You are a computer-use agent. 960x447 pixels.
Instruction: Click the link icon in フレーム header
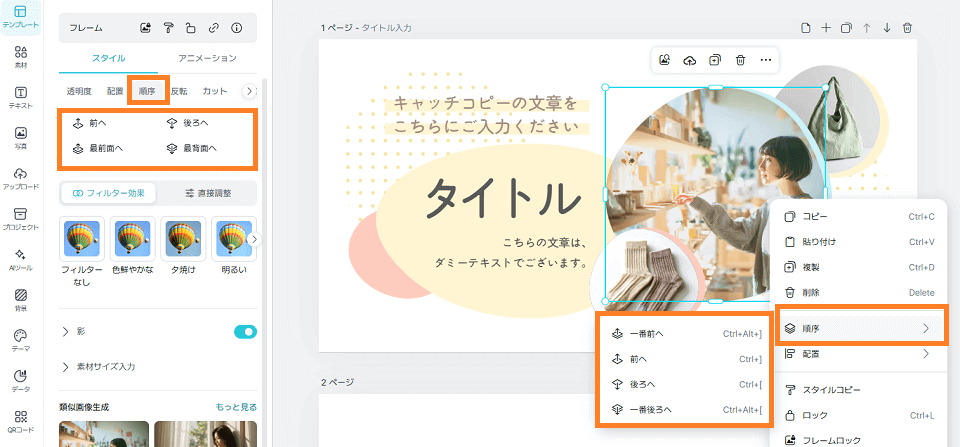tap(213, 28)
